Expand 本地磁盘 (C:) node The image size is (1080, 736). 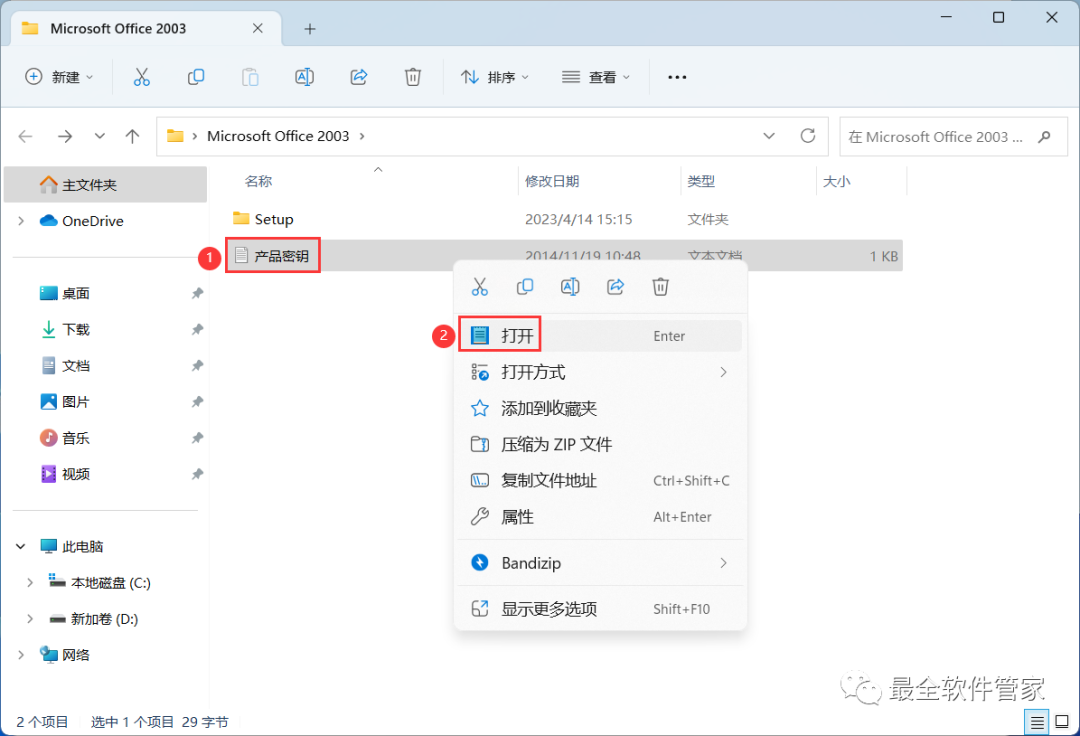pyautogui.click(x=30, y=583)
